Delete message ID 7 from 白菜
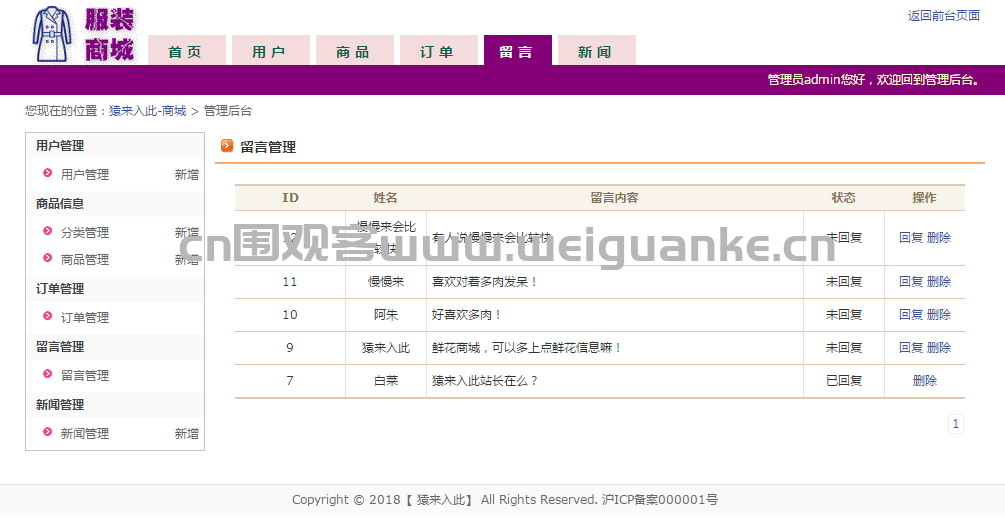Viewport: 1005px width, 522px height. 925,380
